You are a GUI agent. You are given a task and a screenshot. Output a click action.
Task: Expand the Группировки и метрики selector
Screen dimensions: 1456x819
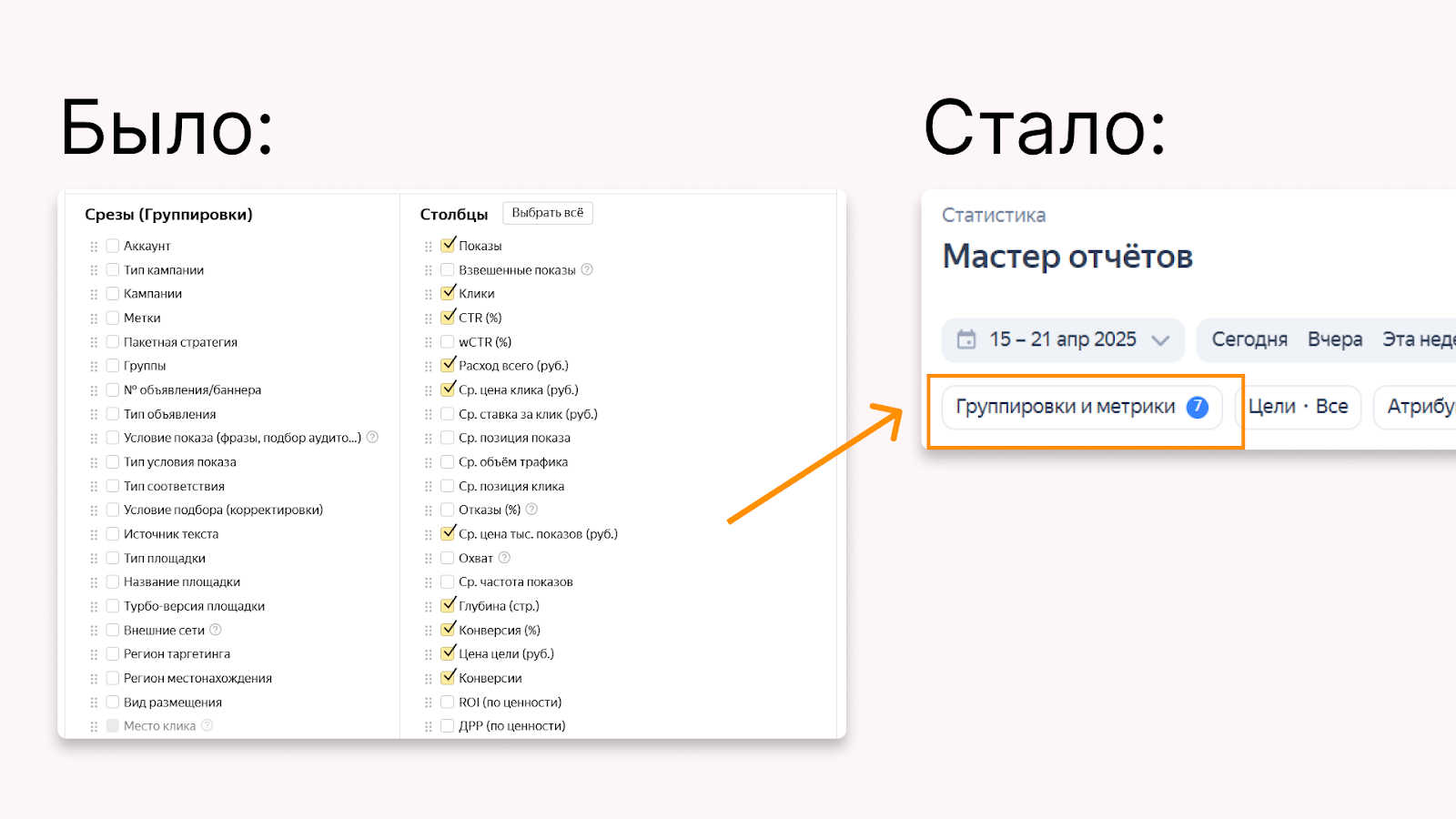pyautogui.click(x=1066, y=407)
